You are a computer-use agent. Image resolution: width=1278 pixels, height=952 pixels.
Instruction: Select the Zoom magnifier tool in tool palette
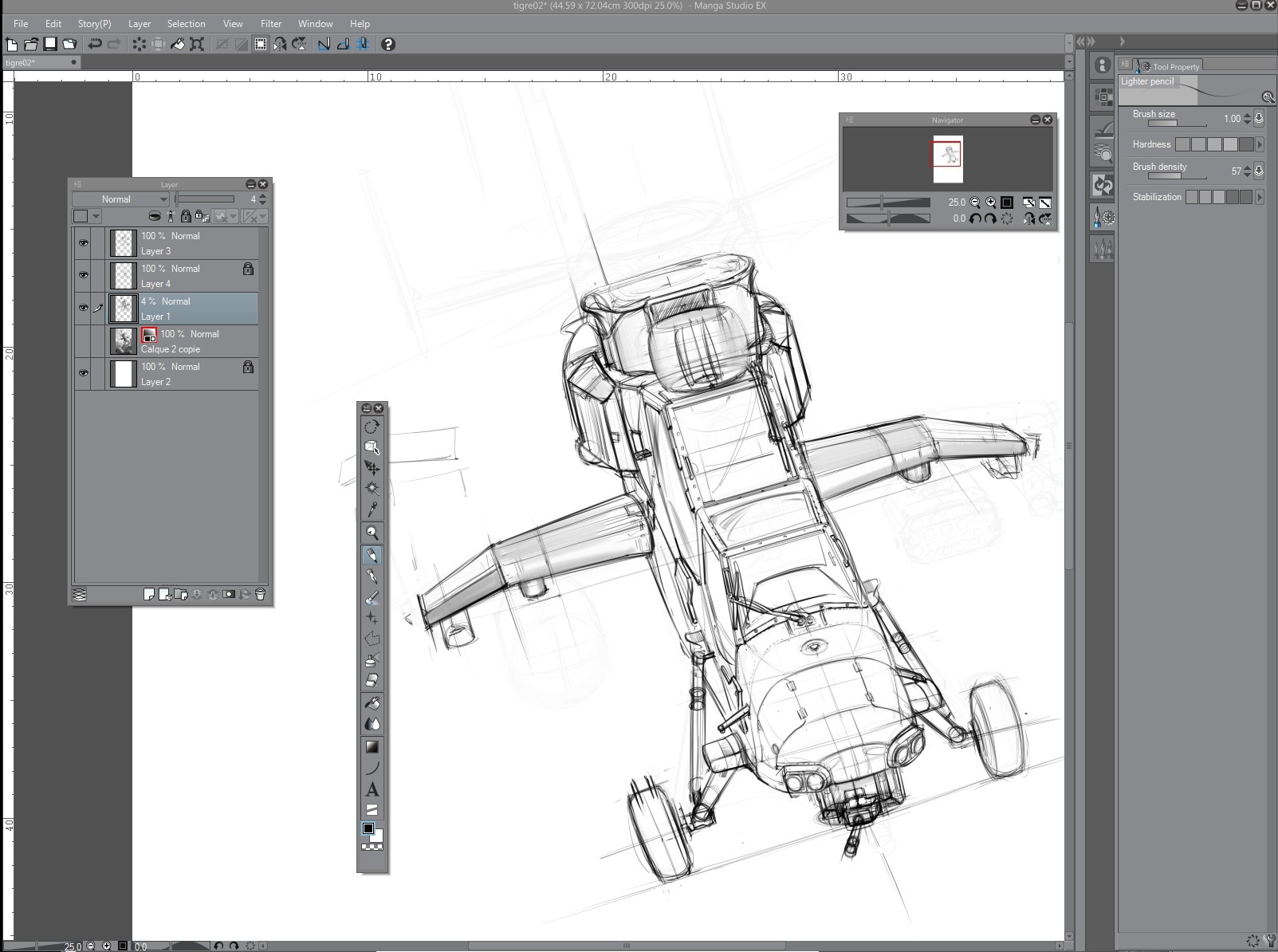tap(372, 533)
